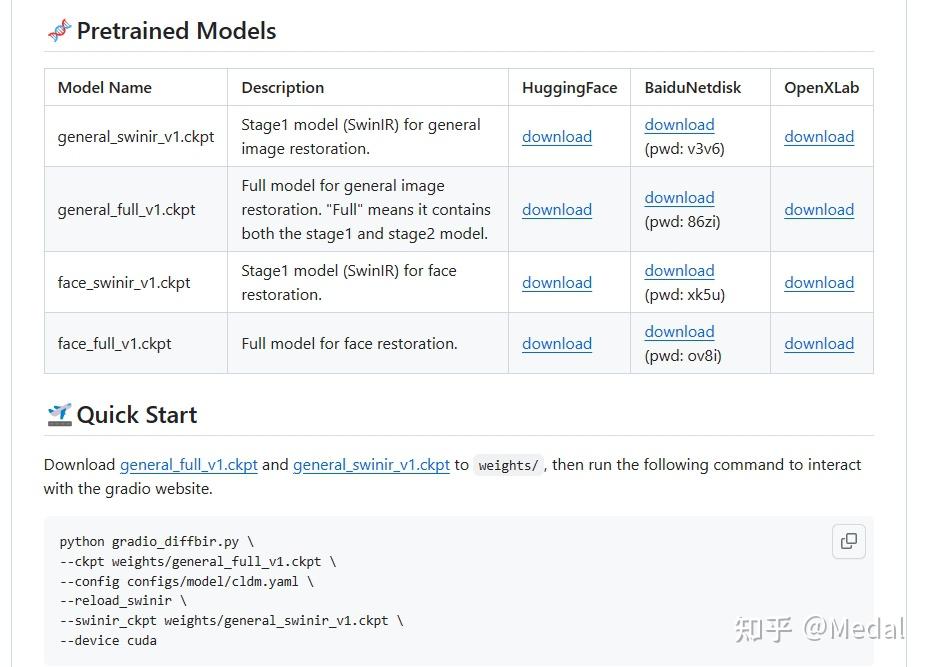Image resolution: width=929 pixels, height=667 pixels.
Task: Download face_full_v1.ckpt from BaiduNetdisk
Action: coord(679,332)
